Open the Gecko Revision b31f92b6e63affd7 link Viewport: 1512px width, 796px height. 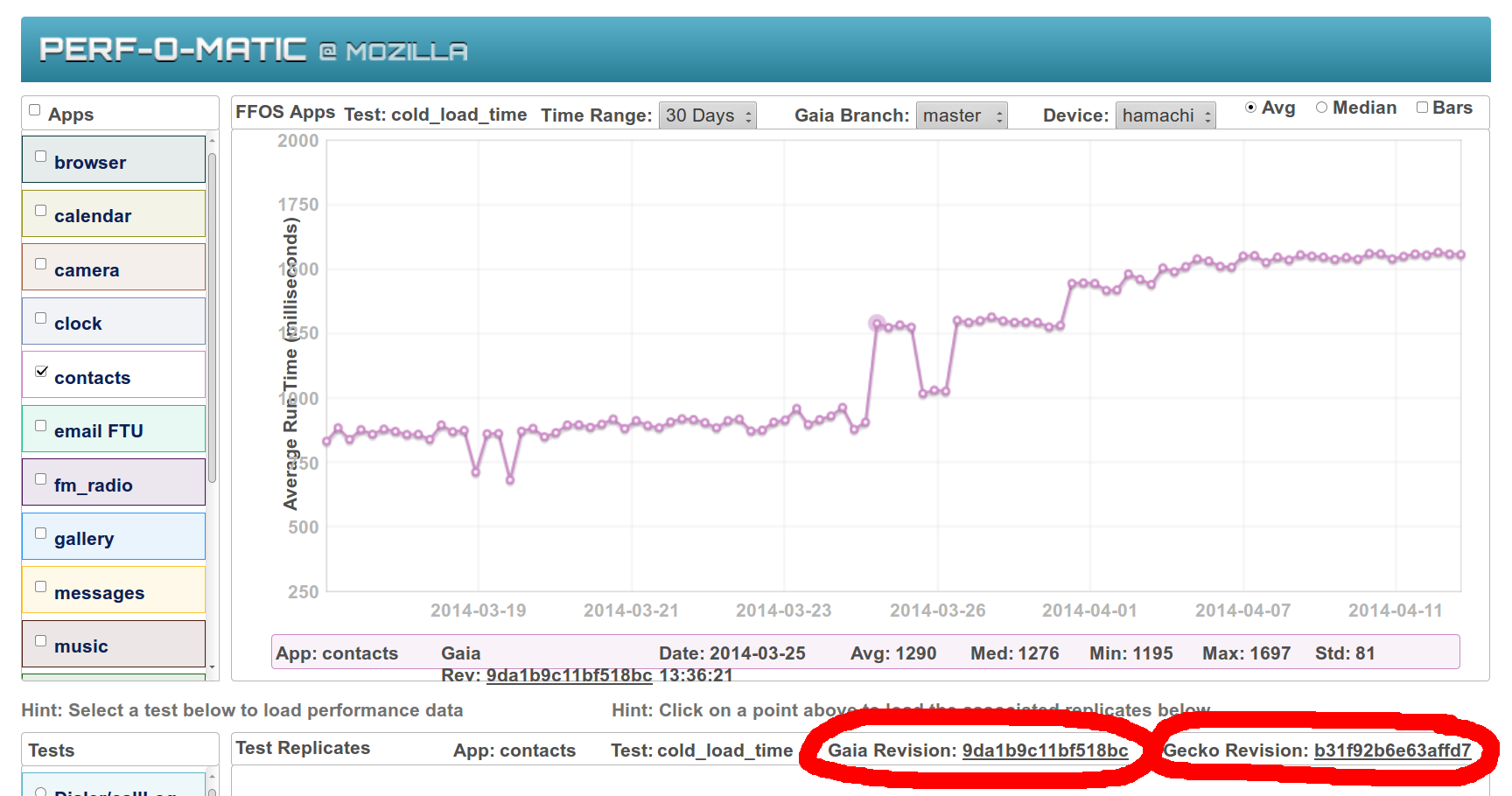point(1392,751)
